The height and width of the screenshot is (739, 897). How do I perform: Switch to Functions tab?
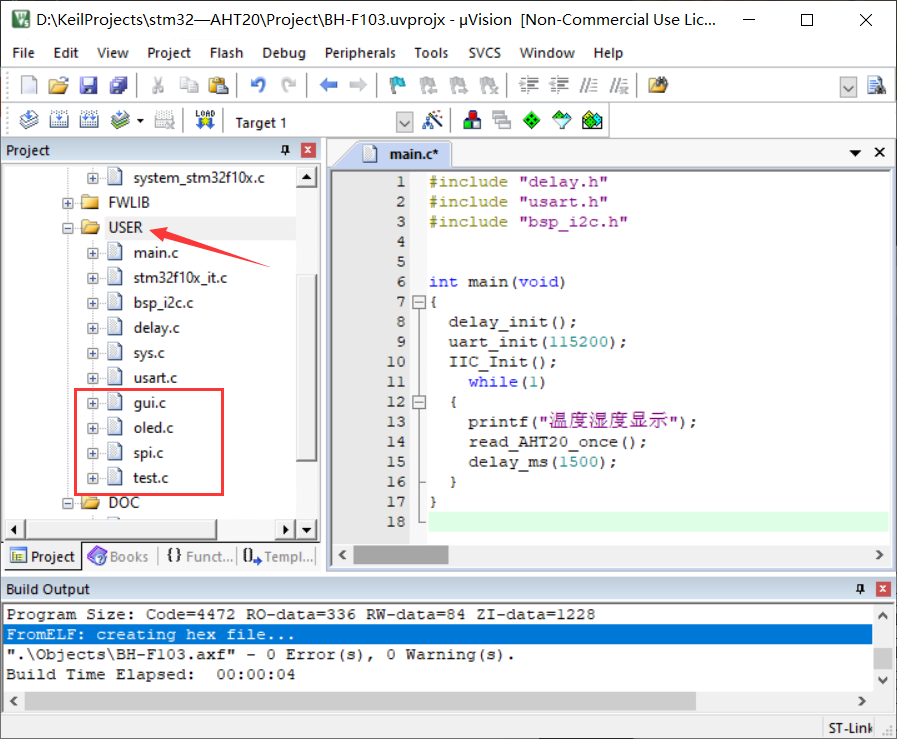click(199, 557)
